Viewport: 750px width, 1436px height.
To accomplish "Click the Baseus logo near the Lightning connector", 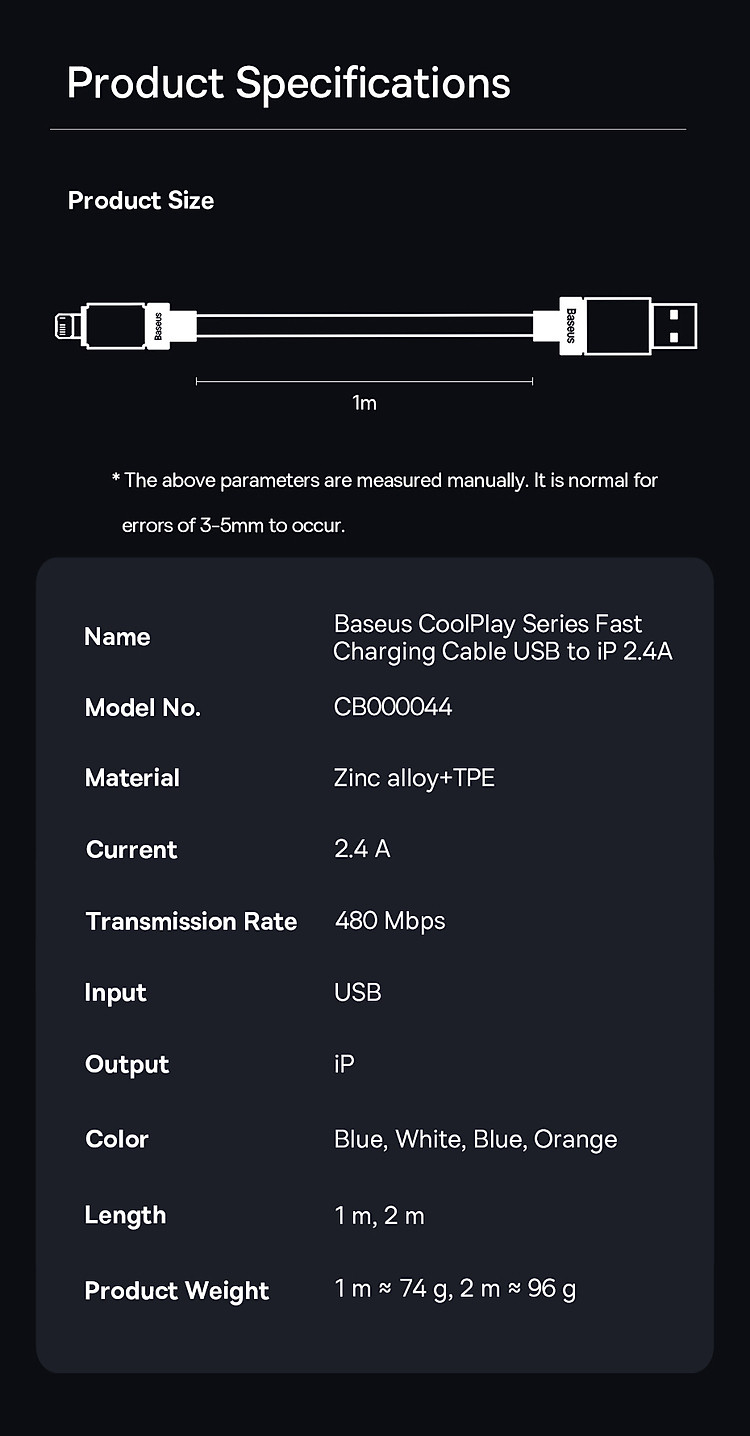I will 158,326.
